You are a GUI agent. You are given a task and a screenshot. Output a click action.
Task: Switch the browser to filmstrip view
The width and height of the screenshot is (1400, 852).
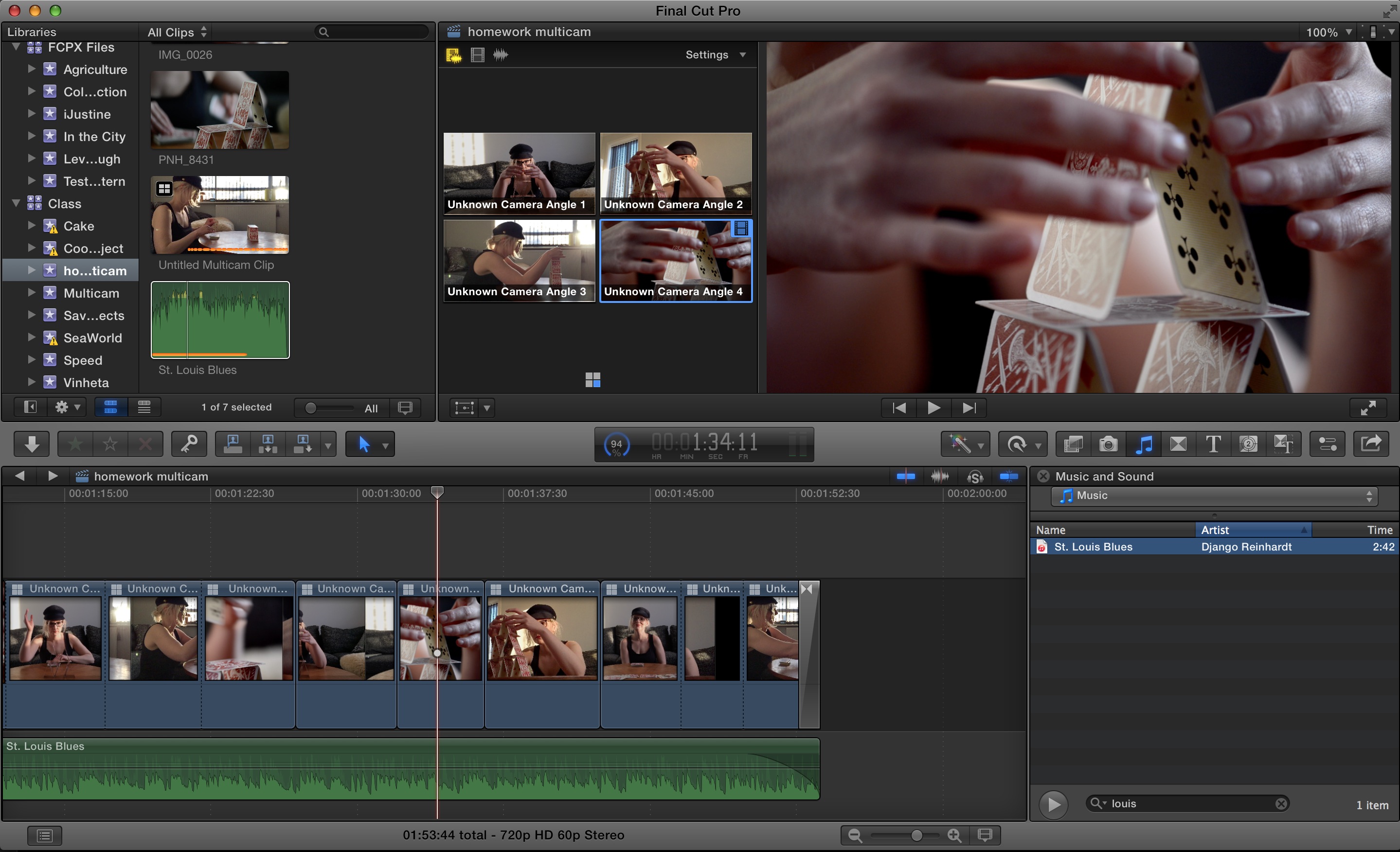(111, 407)
